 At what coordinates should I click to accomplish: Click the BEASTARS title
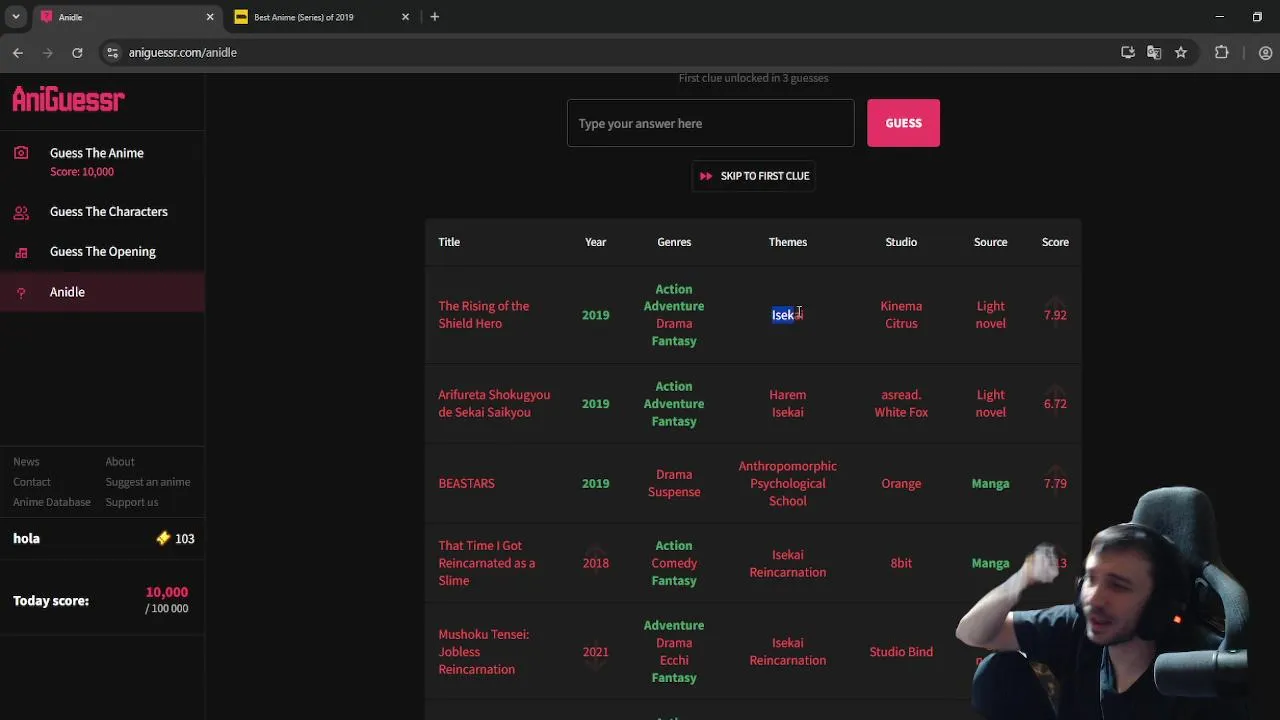(x=467, y=484)
